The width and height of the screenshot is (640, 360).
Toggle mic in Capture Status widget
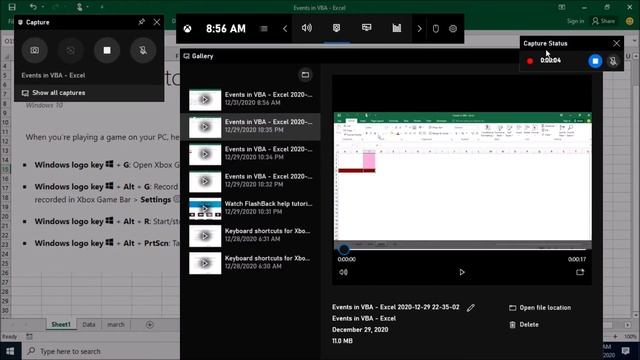tap(613, 61)
